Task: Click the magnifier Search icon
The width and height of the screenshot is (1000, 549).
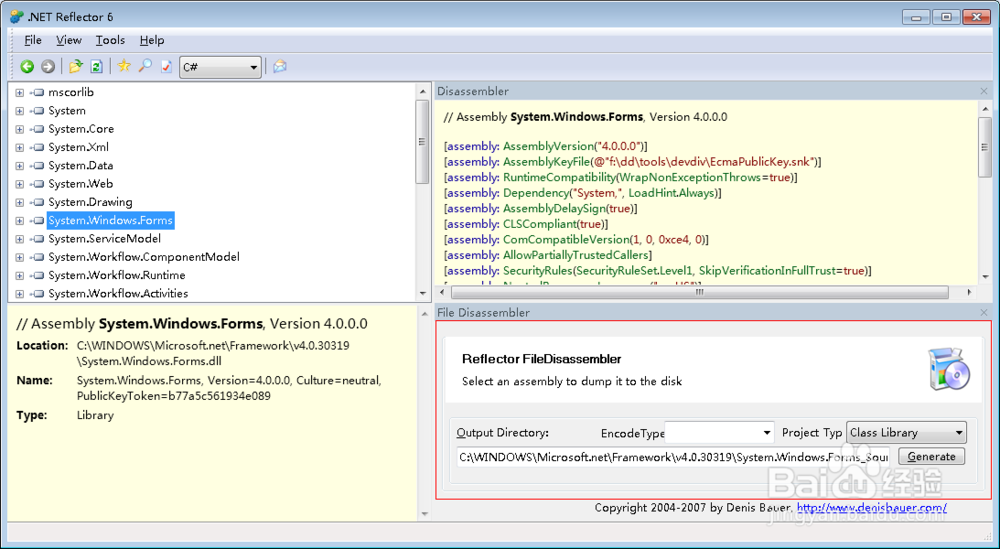Action: pyautogui.click(x=145, y=66)
